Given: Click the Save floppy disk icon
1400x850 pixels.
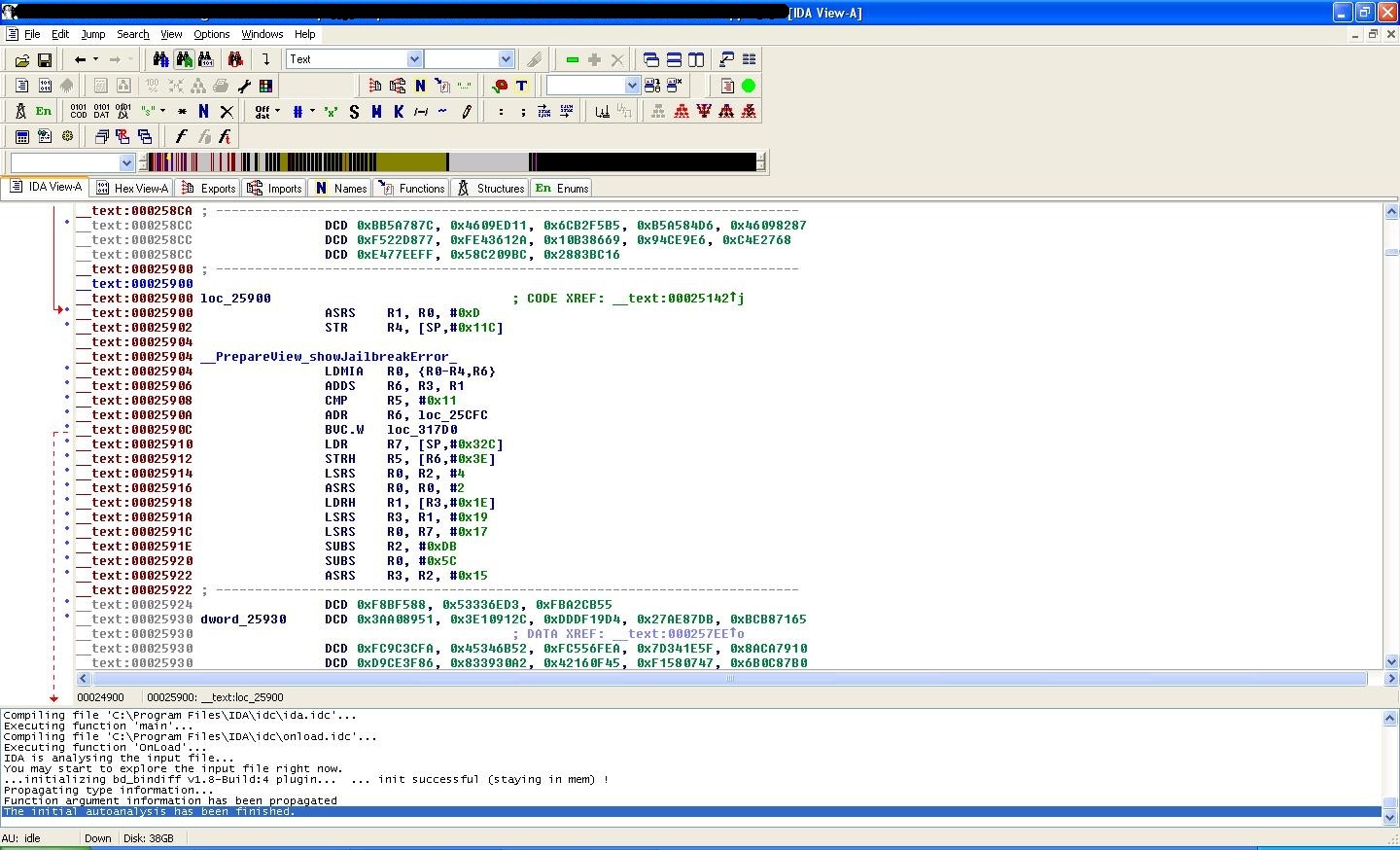Looking at the screenshot, I should coord(45,59).
